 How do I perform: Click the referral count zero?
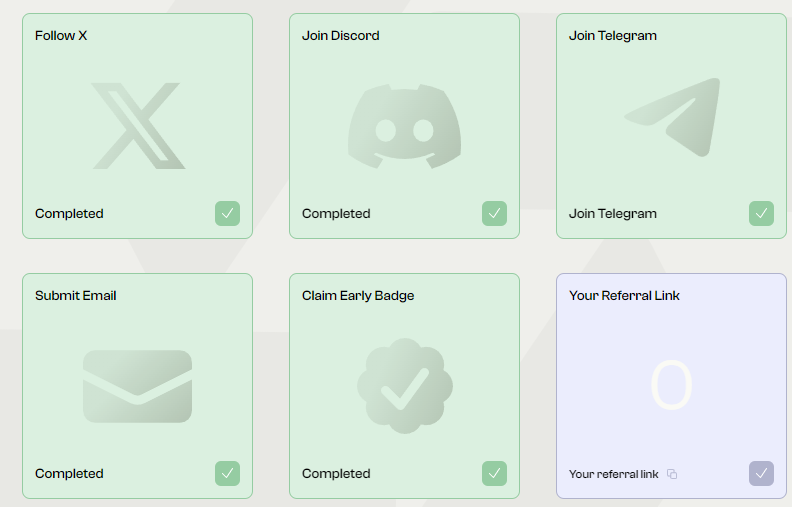click(671, 385)
